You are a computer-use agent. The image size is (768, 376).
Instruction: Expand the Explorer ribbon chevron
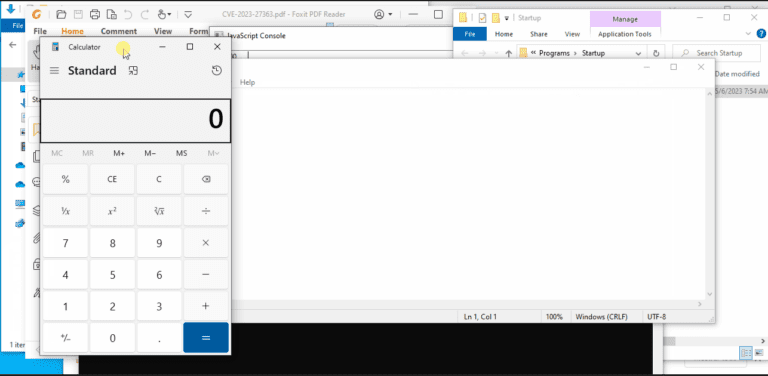[748, 34]
